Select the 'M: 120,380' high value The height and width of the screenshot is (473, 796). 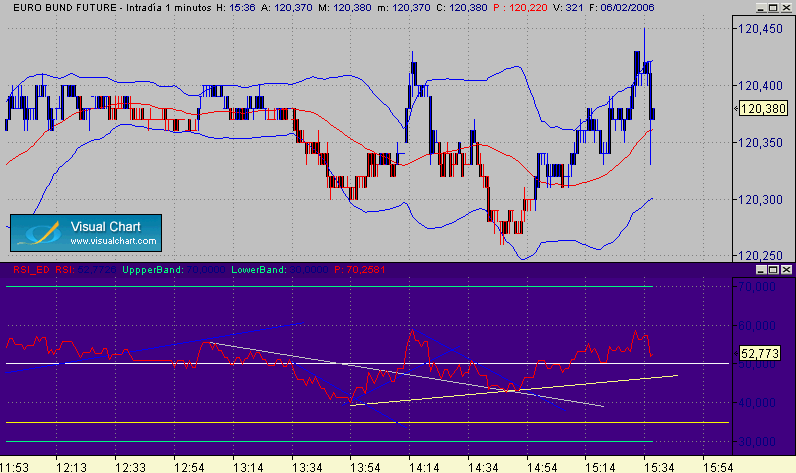coord(345,8)
